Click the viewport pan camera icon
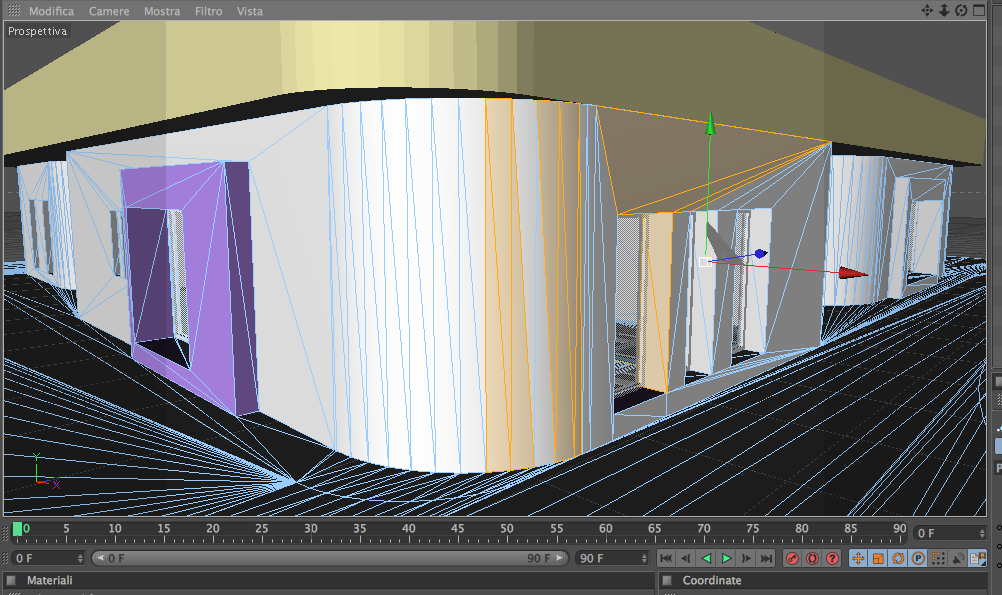This screenshot has height=595, width=1002. 927,10
